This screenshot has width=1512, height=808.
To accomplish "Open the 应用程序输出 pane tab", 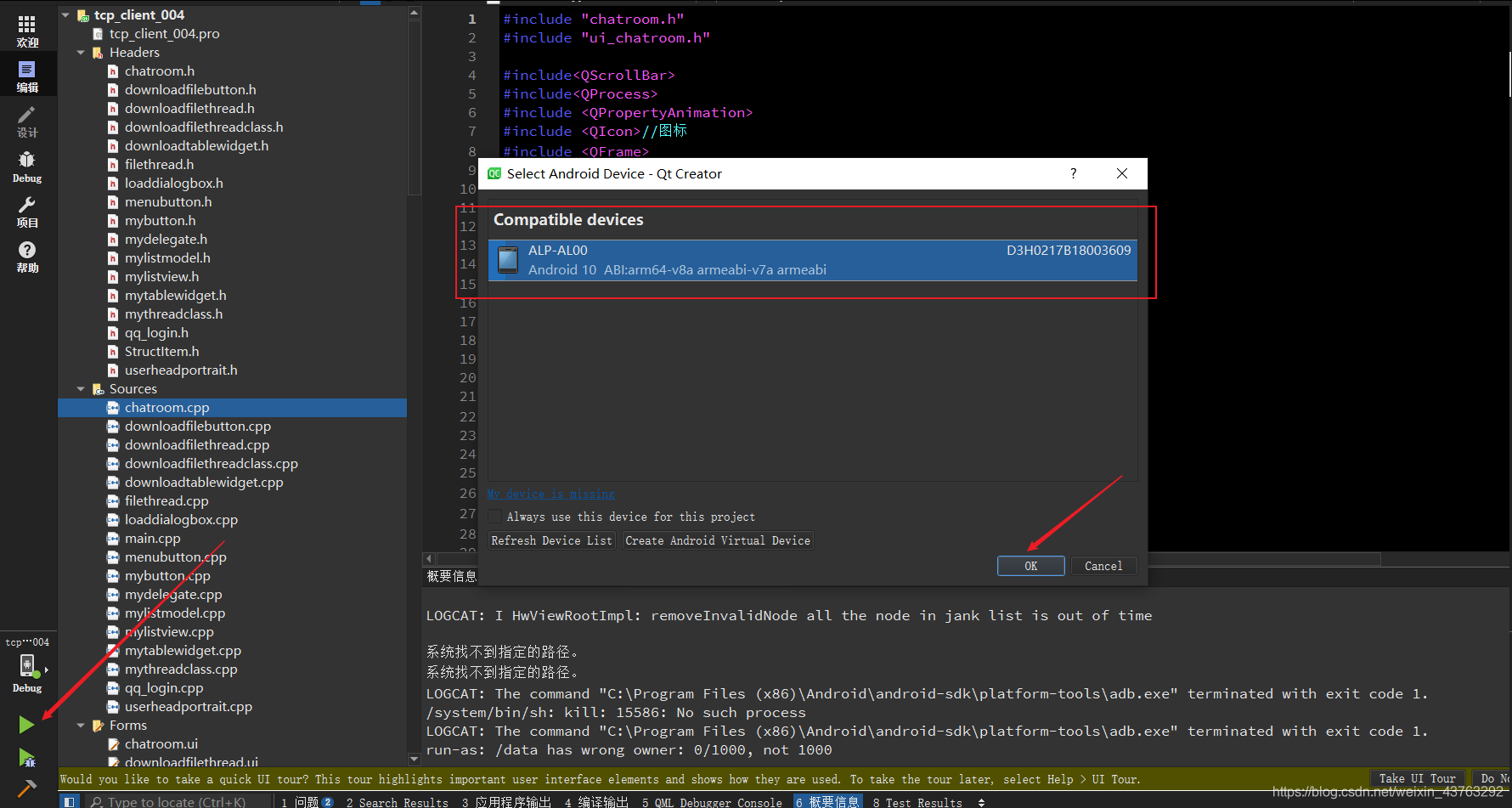I will [x=506, y=802].
